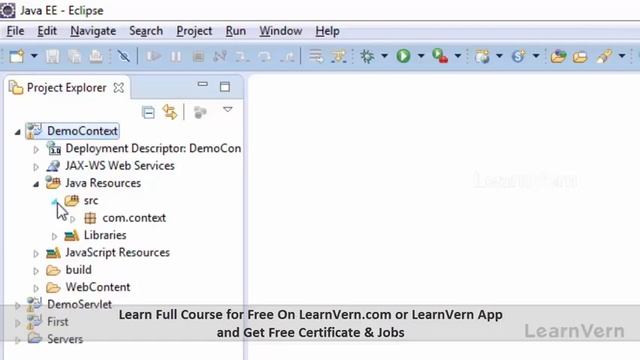
Task: Open the Search menu
Action: pyautogui.click(x=146, y=31)
